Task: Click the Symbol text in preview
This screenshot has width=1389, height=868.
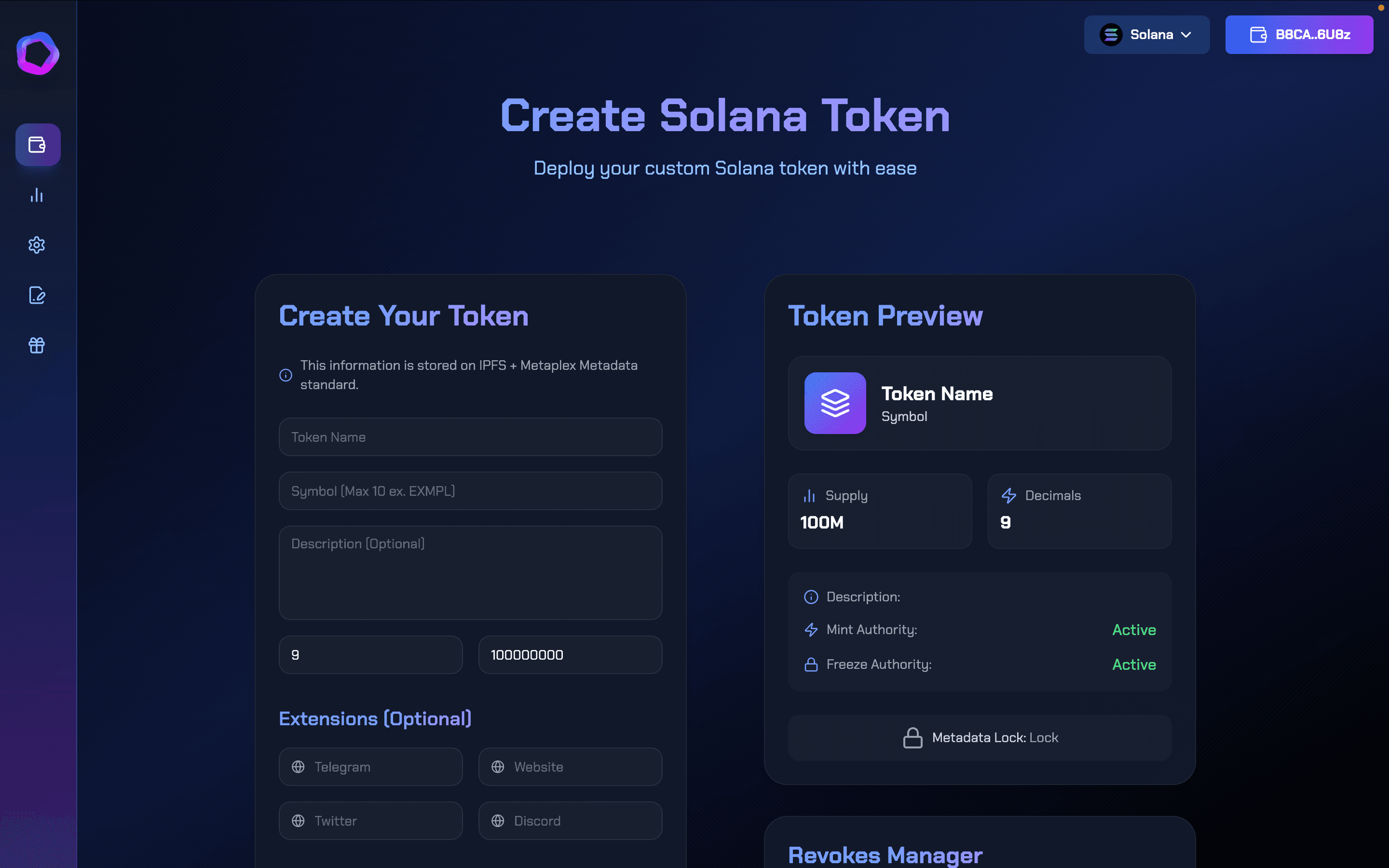Action: 904,417
